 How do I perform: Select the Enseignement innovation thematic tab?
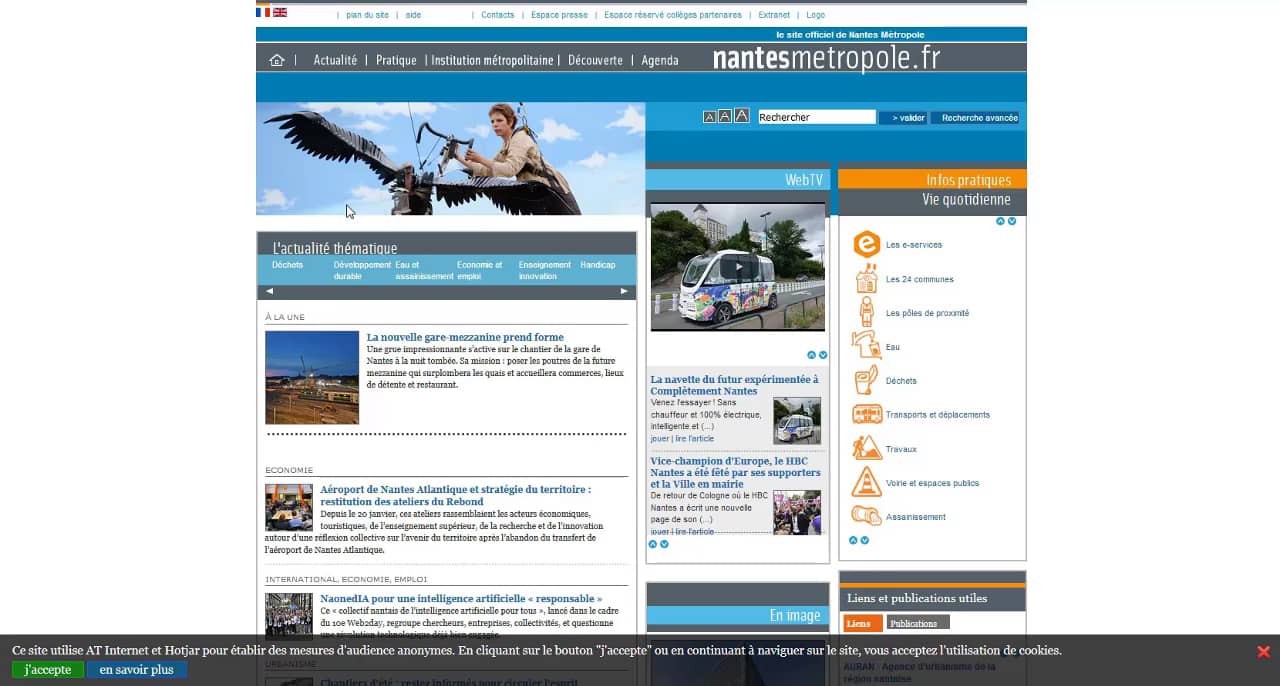pyautogui.click(x=545, y=270)
